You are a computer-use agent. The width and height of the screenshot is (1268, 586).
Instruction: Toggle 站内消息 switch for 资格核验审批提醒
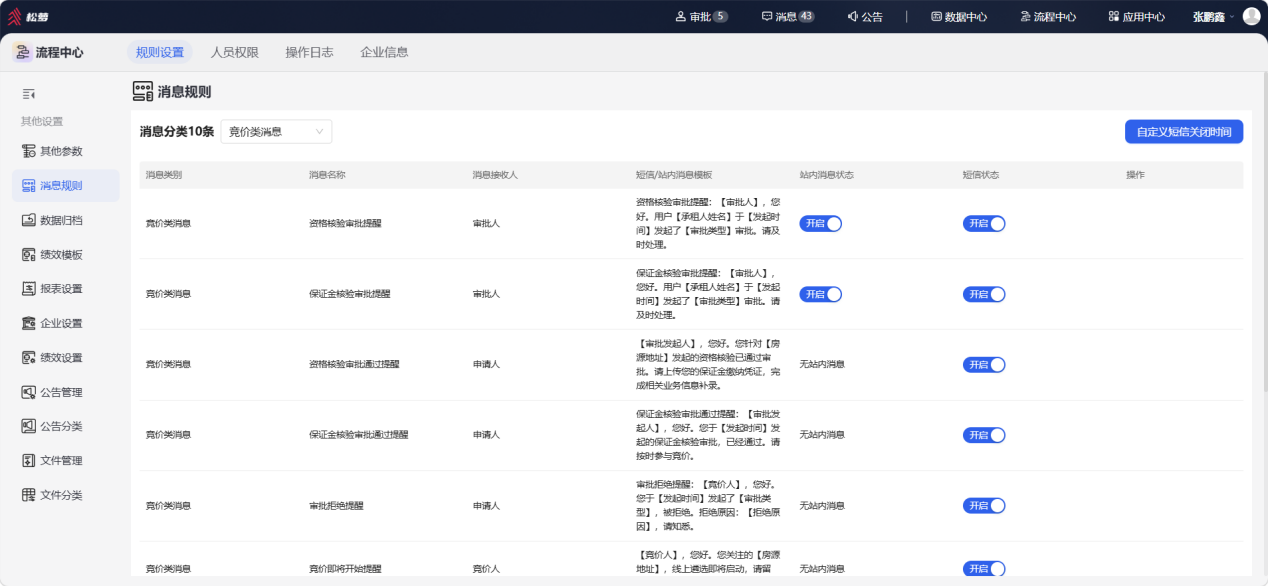click(820, 224)
